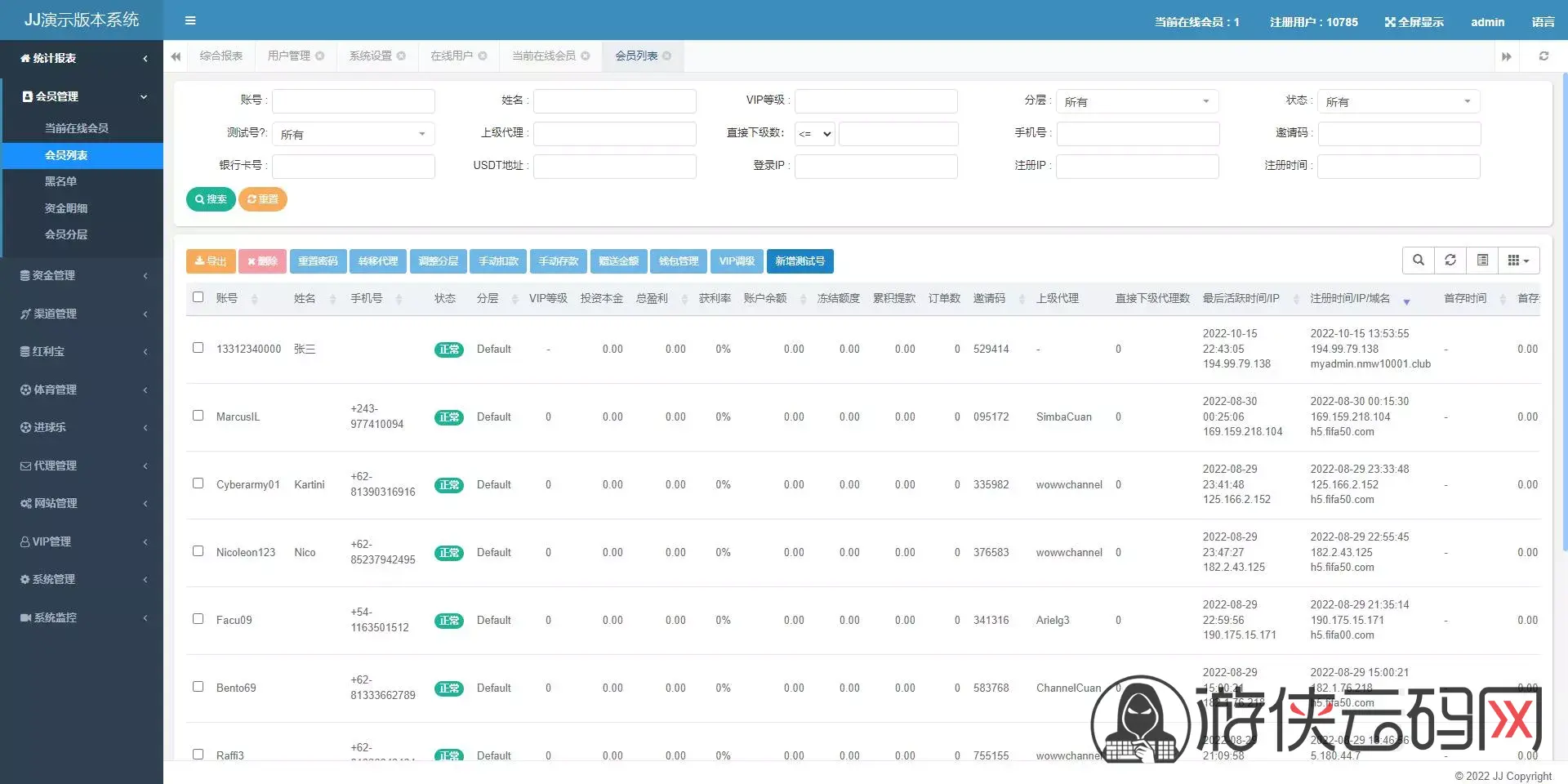
Task: Close the 当前在线会员 tab
Action: point(586,56)
